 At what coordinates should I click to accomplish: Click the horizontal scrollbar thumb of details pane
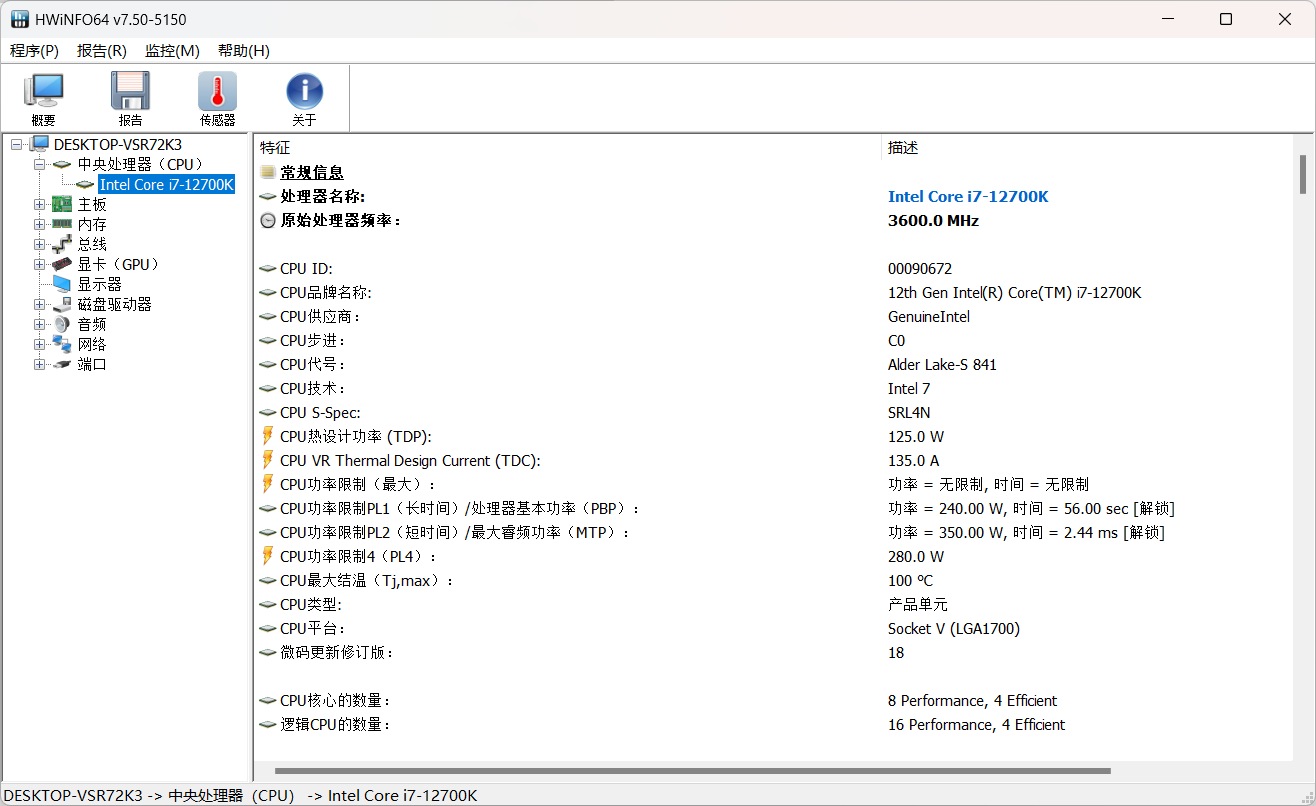click(693, 771)
